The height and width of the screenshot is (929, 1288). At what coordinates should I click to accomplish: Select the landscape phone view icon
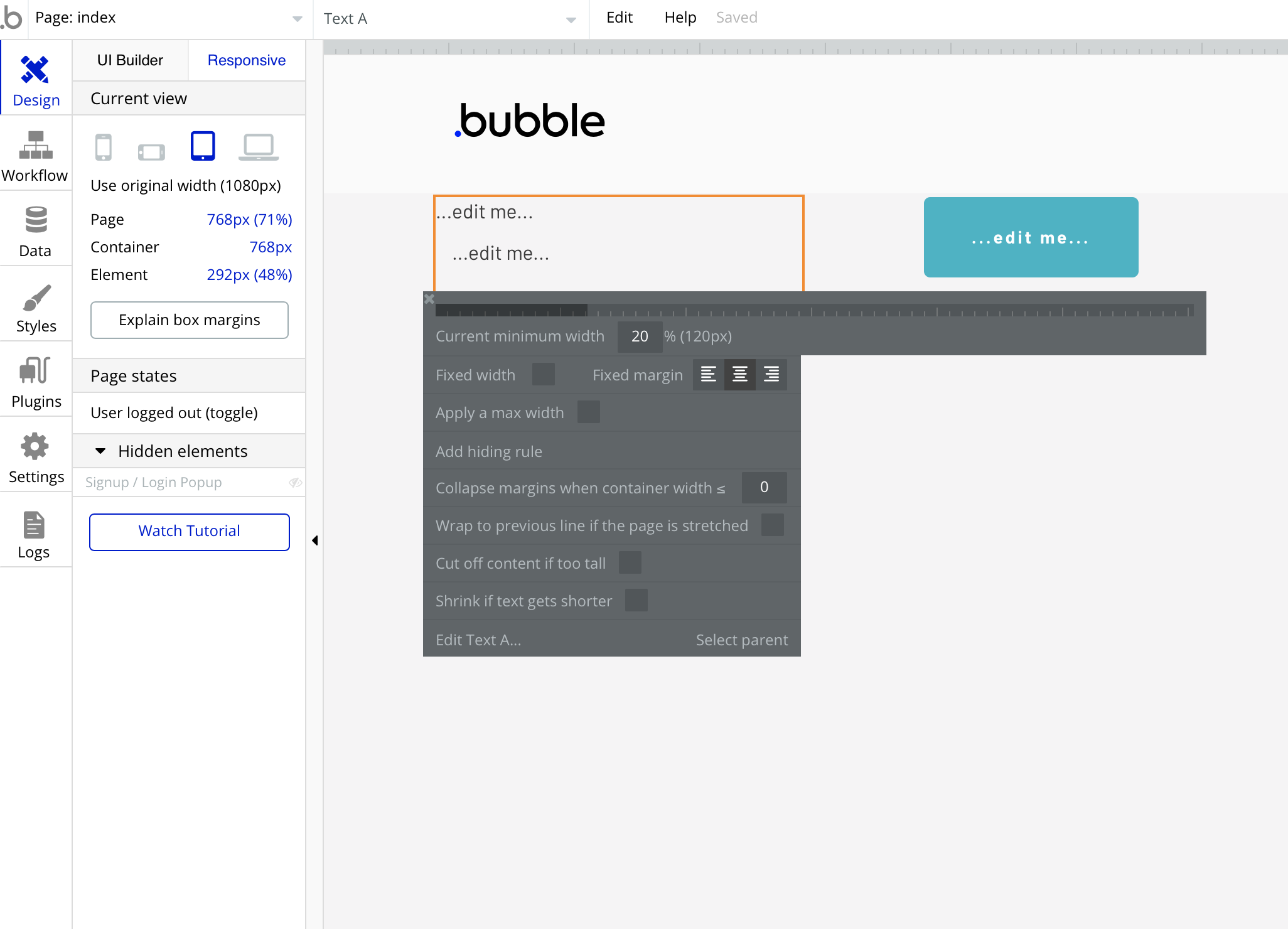[x=151, y=151]
